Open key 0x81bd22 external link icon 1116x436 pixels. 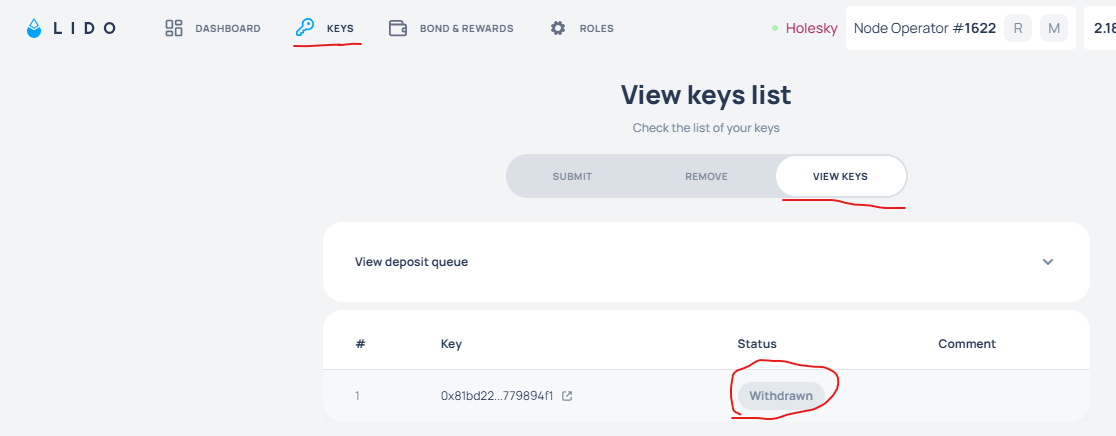click(567, 396)
